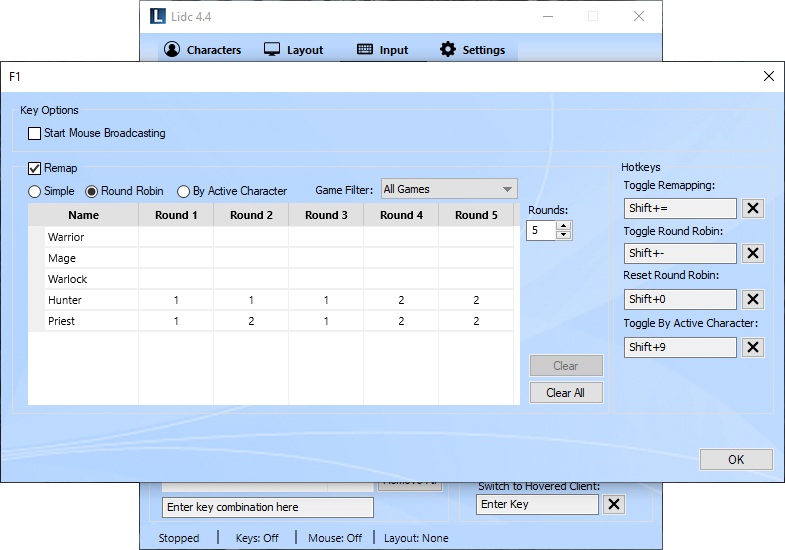Click the Toggle Remapping hotkey field
Screen dimensions: 785x550
tap(680, 208)
